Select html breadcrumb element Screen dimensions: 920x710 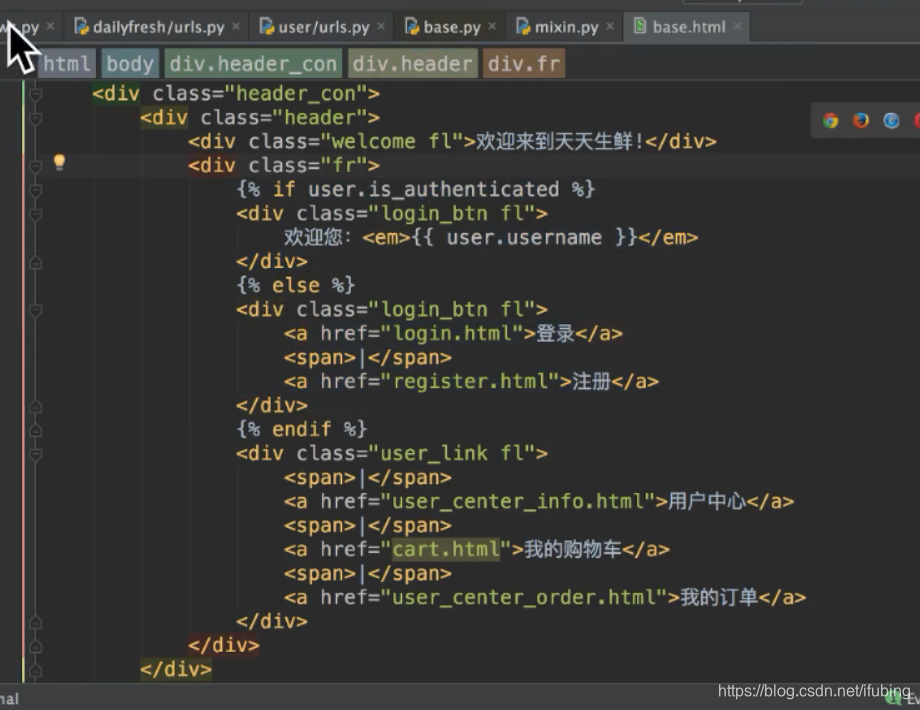(x=66, y=63)
